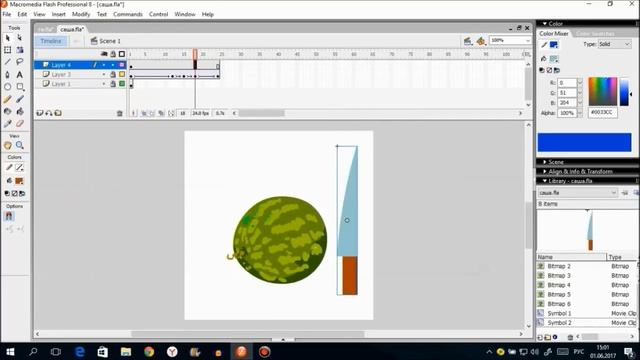Viewport: 640px width, 360px height.
Task: Choose the Oval tool
Action: point(8,87)
